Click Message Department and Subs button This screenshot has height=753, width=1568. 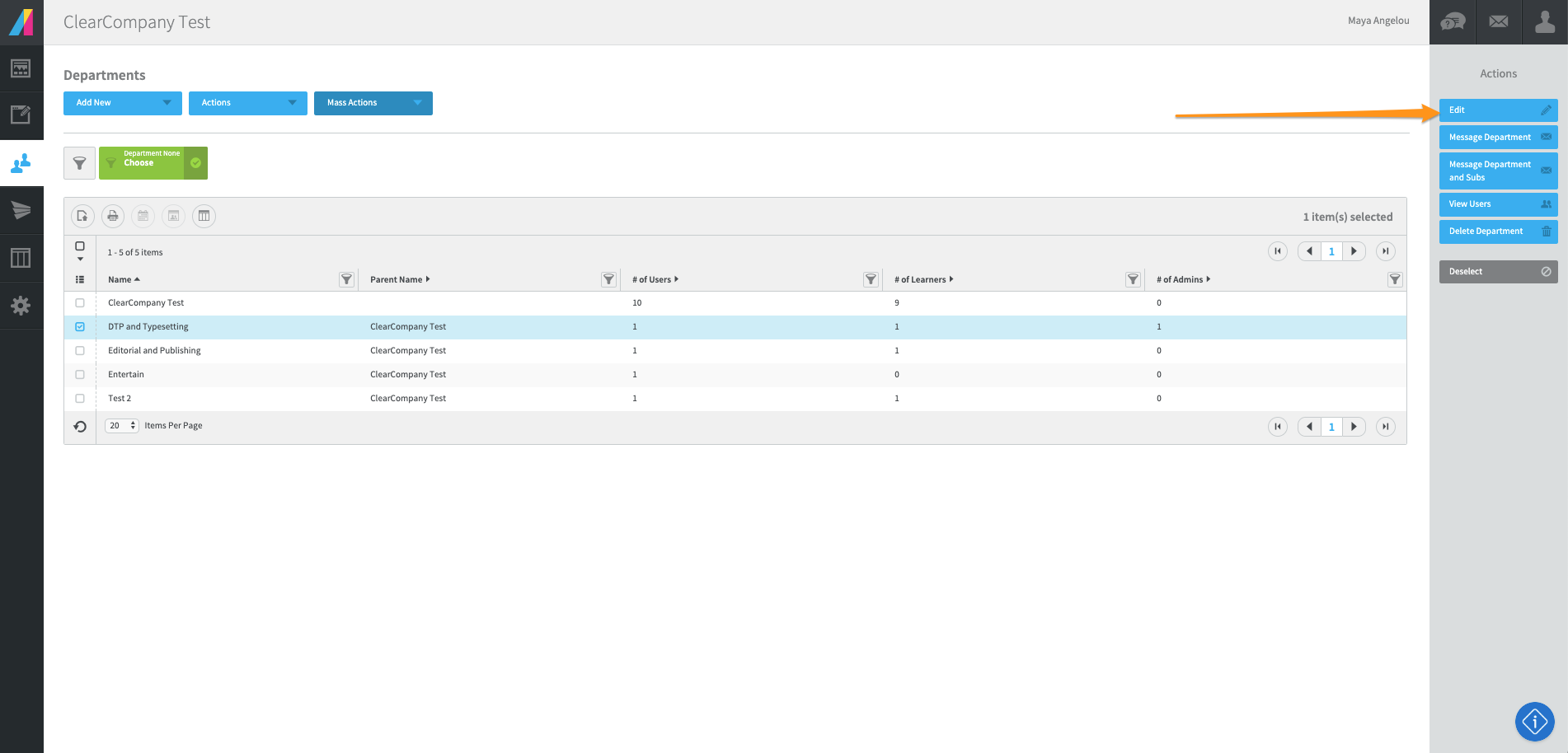1499,171
